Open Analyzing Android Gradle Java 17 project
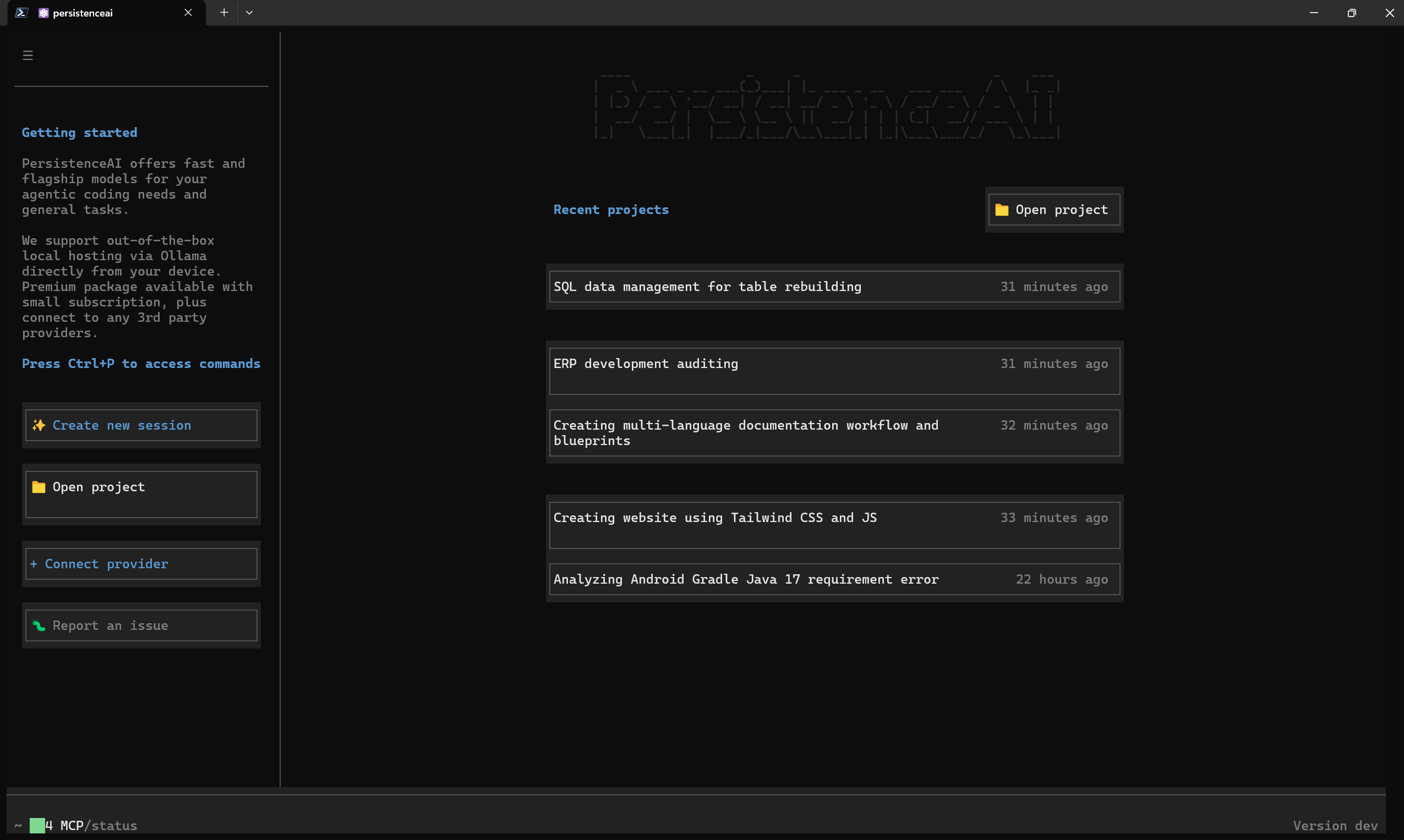The height and width of the screenshot is (840, 1404). (x=834, y=579)
